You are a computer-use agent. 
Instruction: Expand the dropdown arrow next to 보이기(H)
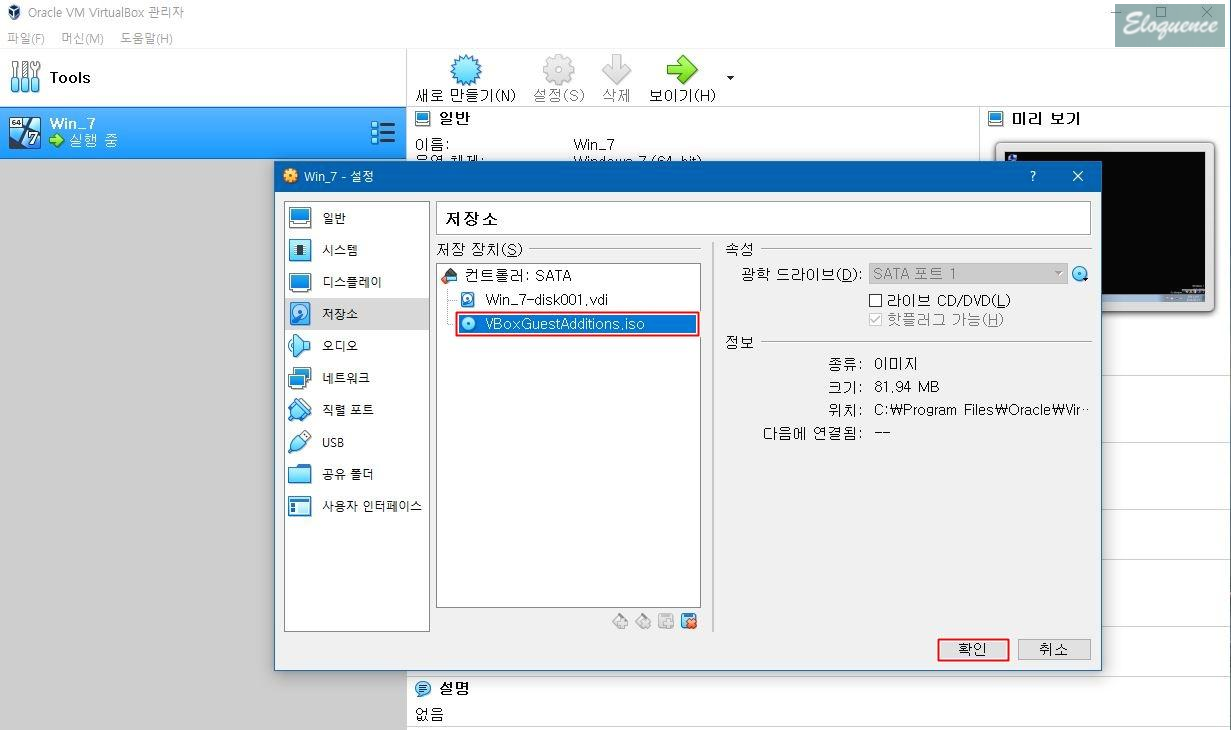730,78
